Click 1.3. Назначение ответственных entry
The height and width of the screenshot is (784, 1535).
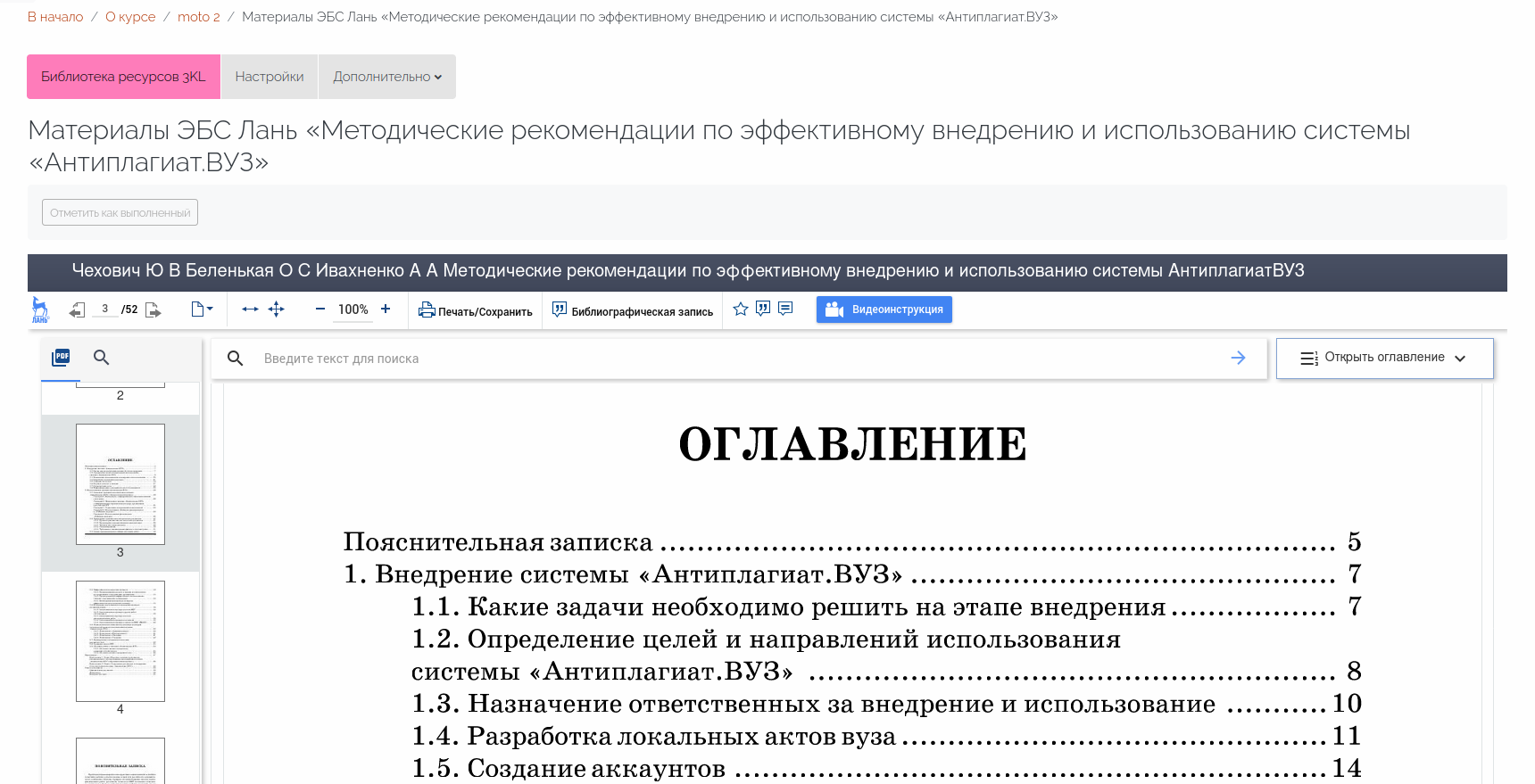(x=886, y=704)
